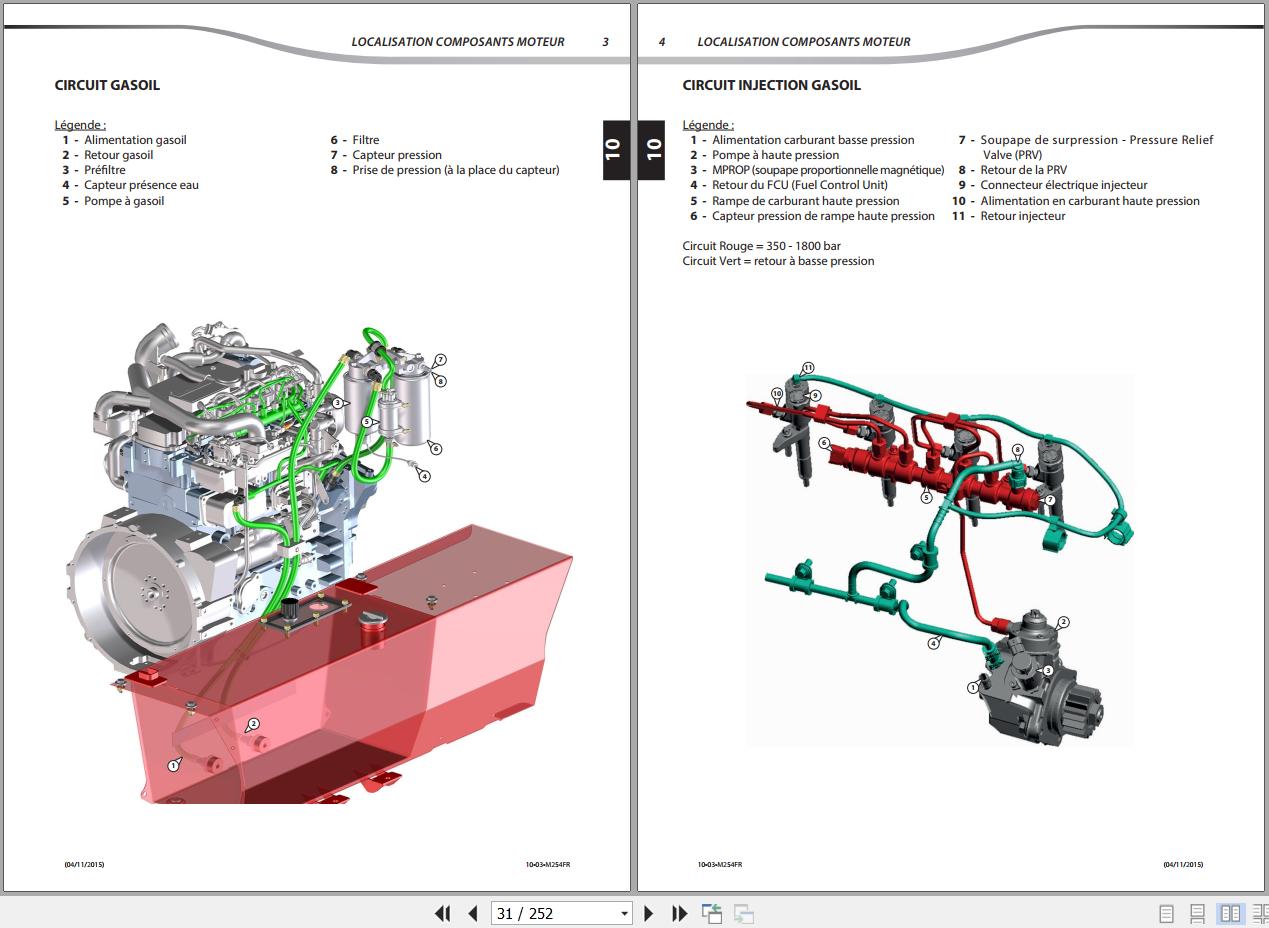
Task: Advance to the next page
Action: [649, 913]
